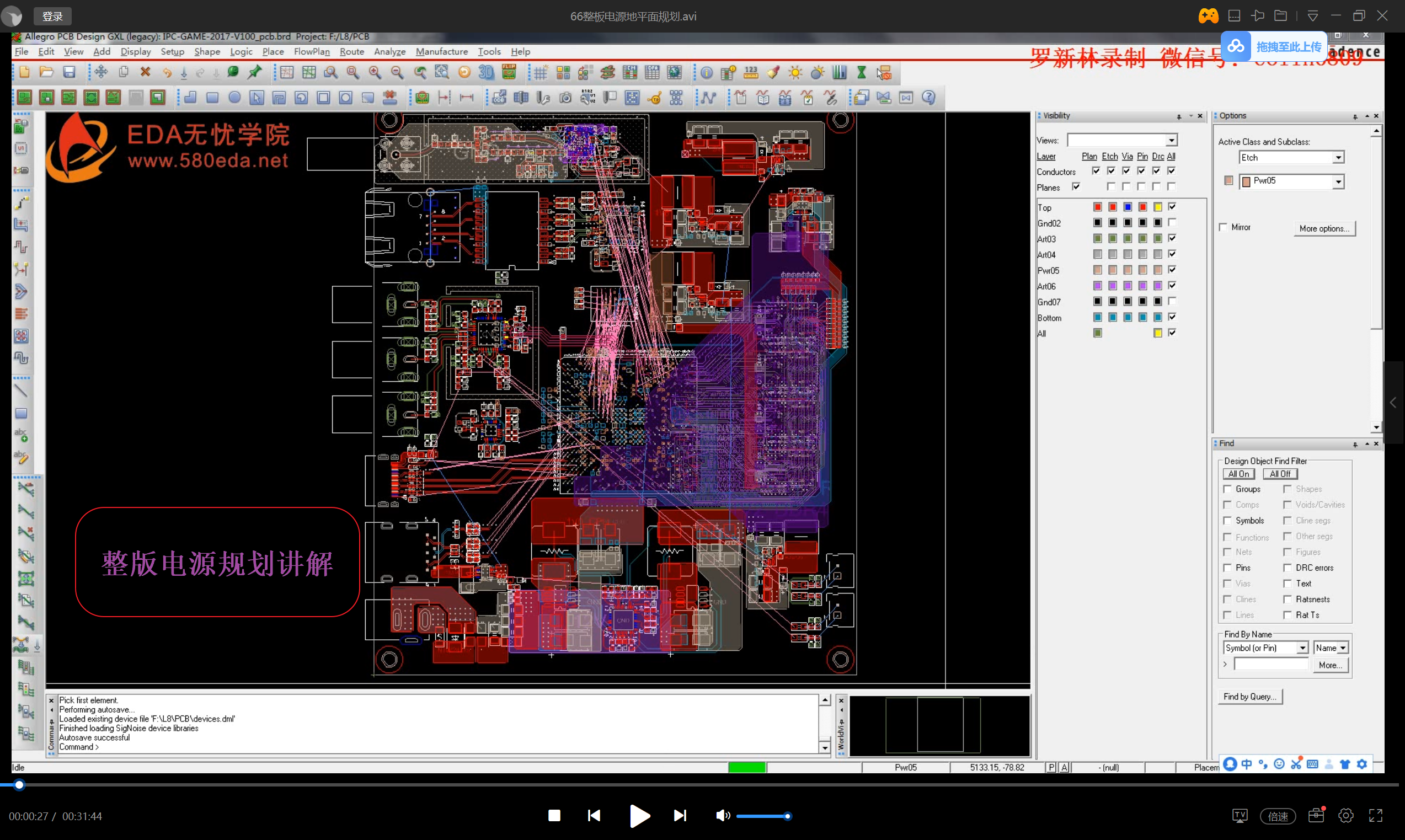The width and height of the screenshot is (1405, 840).
Task: Click the shape add circle icon
Action: click(x=234, y=98)
